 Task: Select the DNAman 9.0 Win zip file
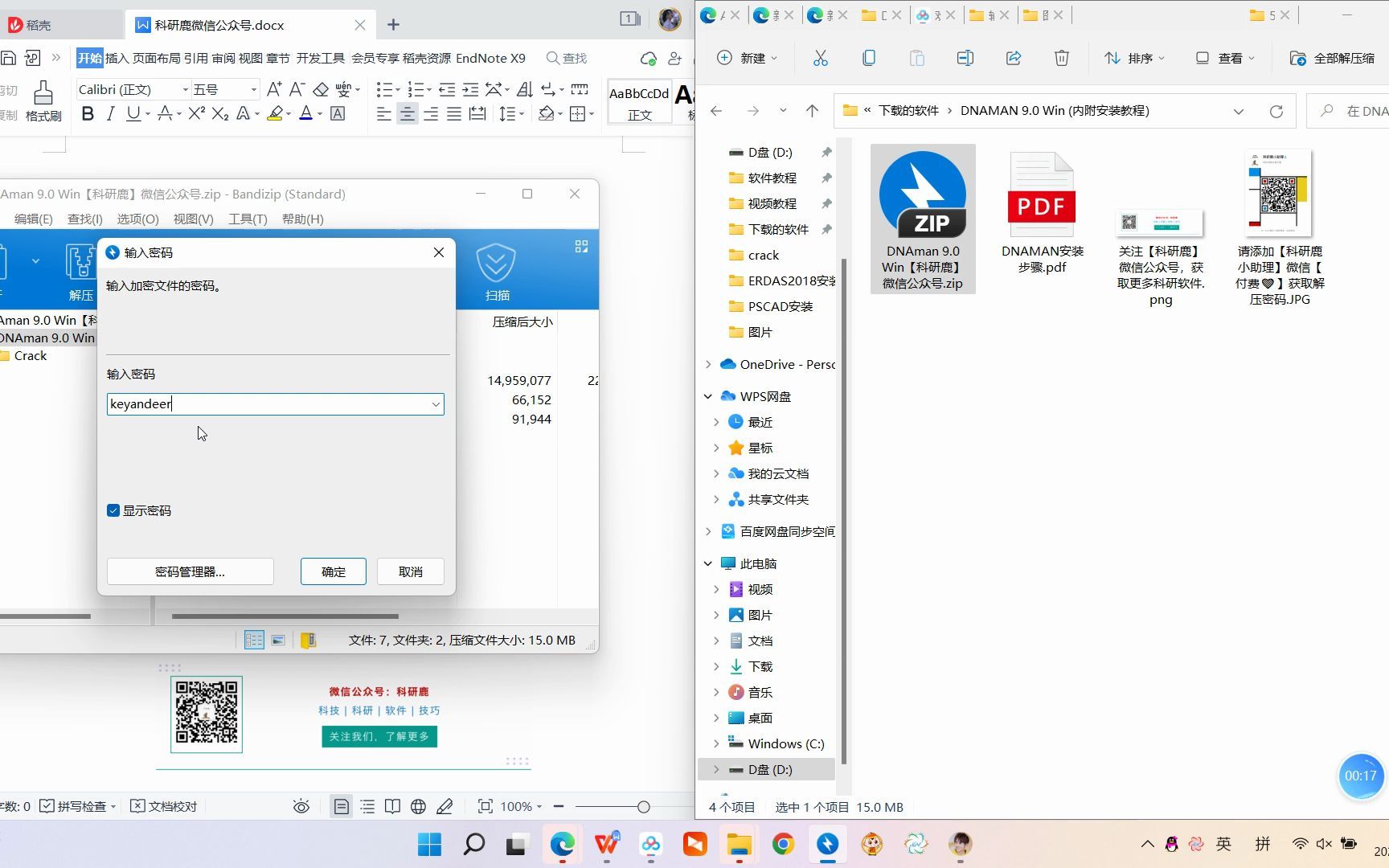[x=923, y=219]
